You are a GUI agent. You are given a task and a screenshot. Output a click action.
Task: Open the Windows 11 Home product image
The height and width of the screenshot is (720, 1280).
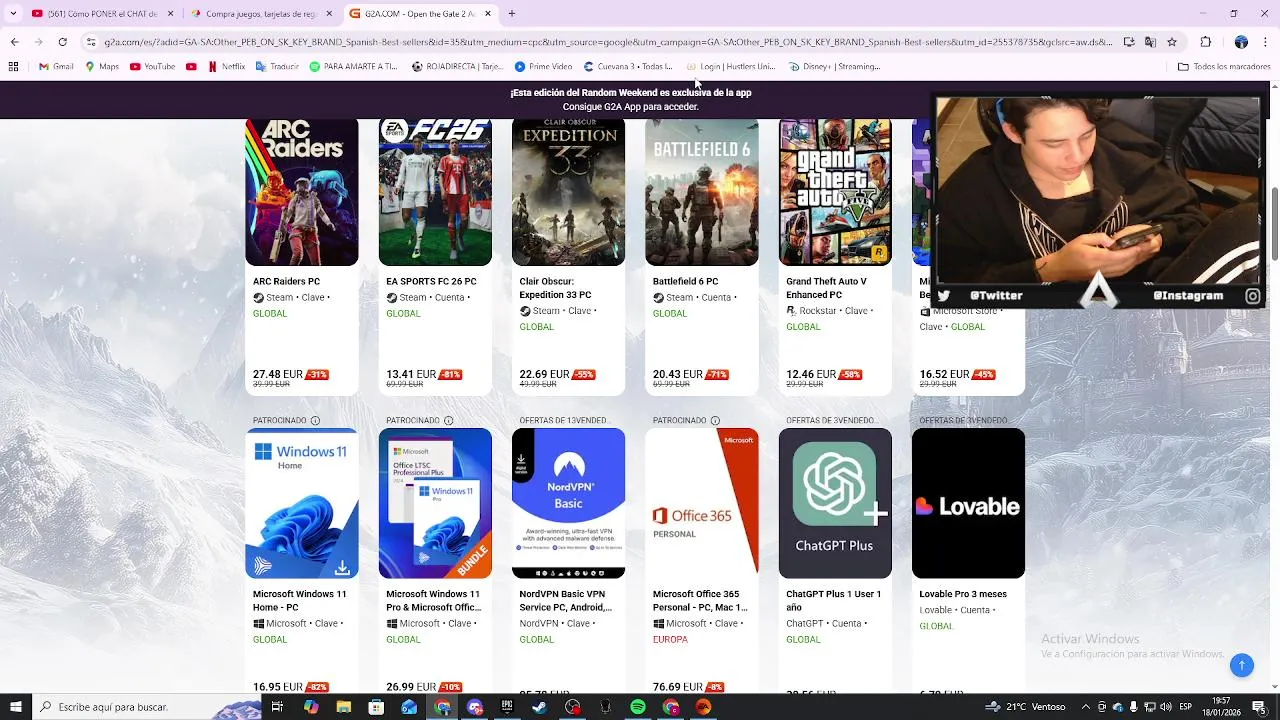click(x=301, y=503)
